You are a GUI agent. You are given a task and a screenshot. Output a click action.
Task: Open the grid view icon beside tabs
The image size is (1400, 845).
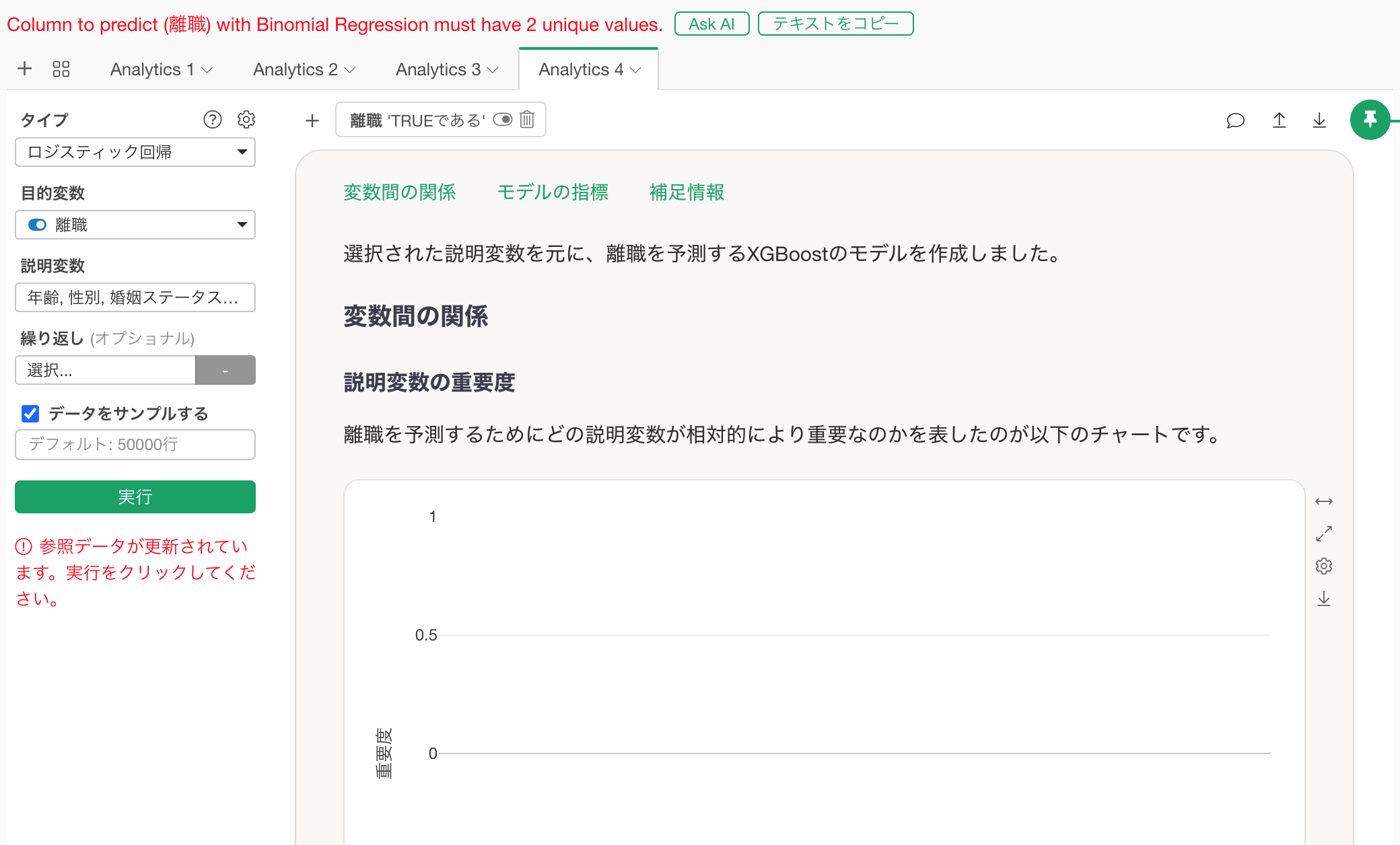[61, 69]
